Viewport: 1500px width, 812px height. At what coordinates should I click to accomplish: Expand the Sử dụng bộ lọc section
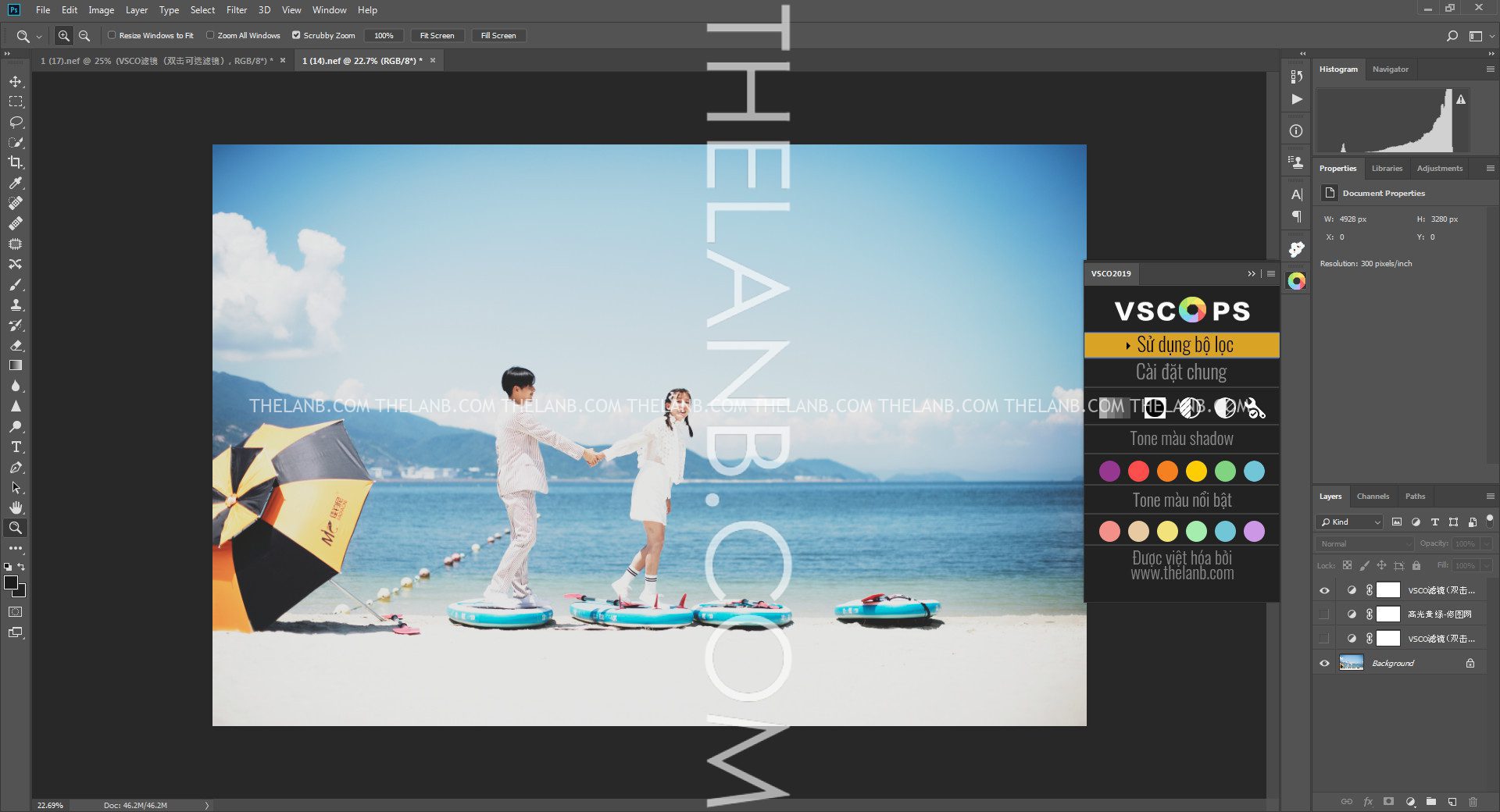pos(1181,345)
